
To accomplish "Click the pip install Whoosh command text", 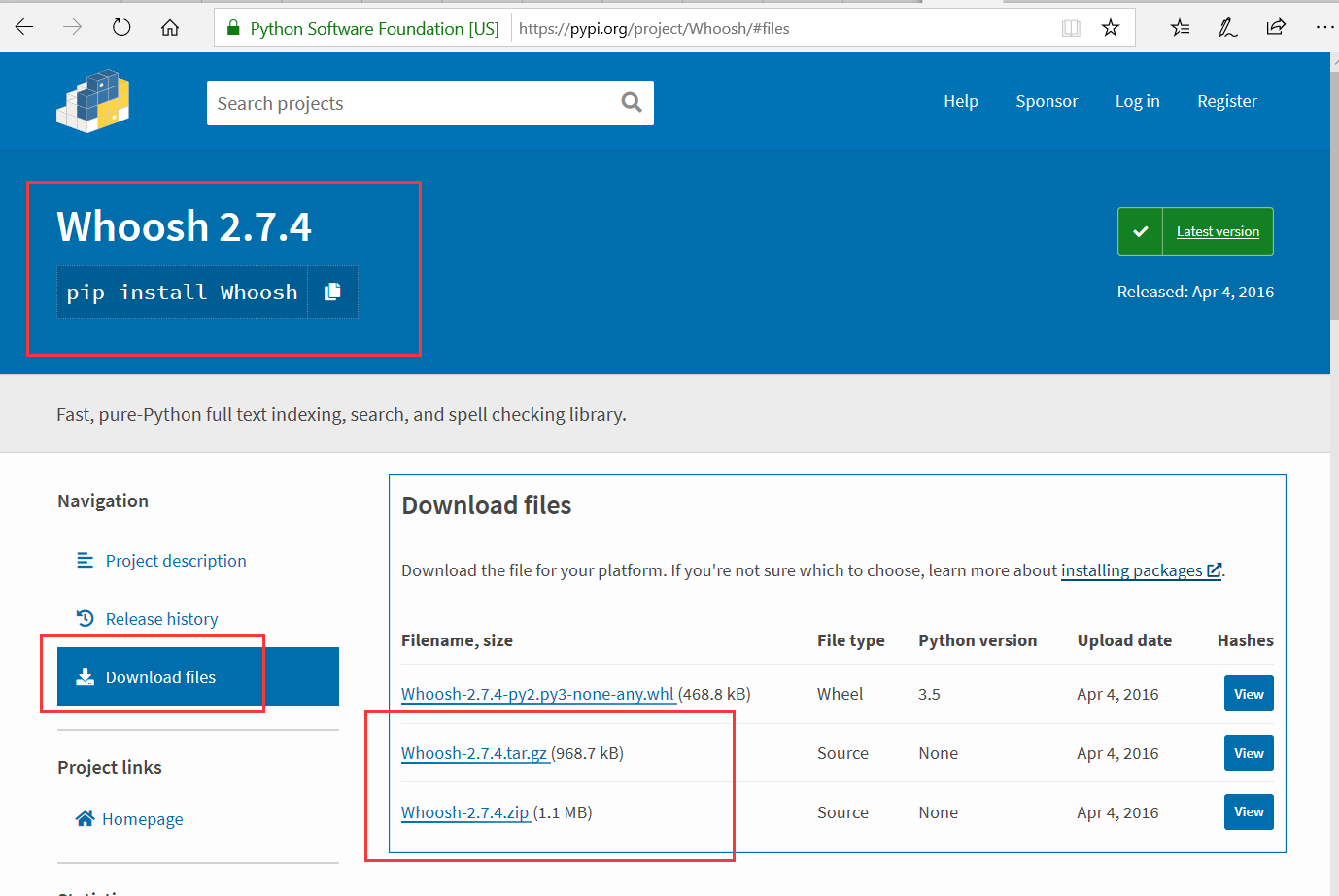I will [x=183, y=292].
